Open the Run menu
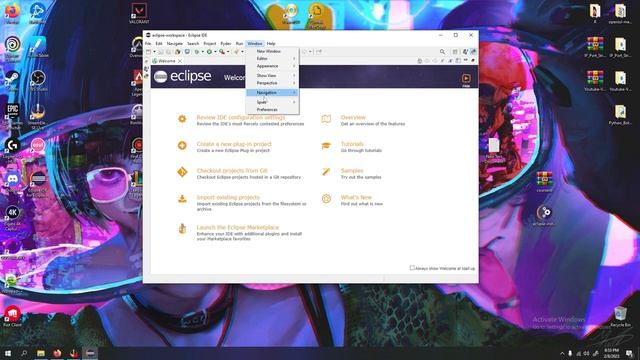The image size is (640, 360). pos(239,44)
